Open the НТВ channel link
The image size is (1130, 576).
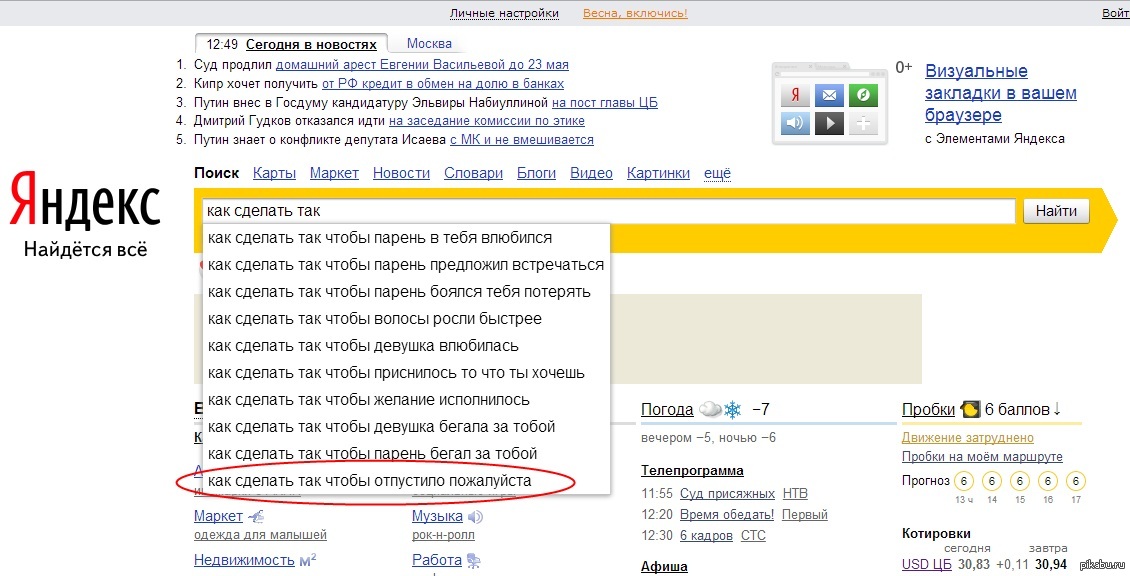[x=795, y=494]
